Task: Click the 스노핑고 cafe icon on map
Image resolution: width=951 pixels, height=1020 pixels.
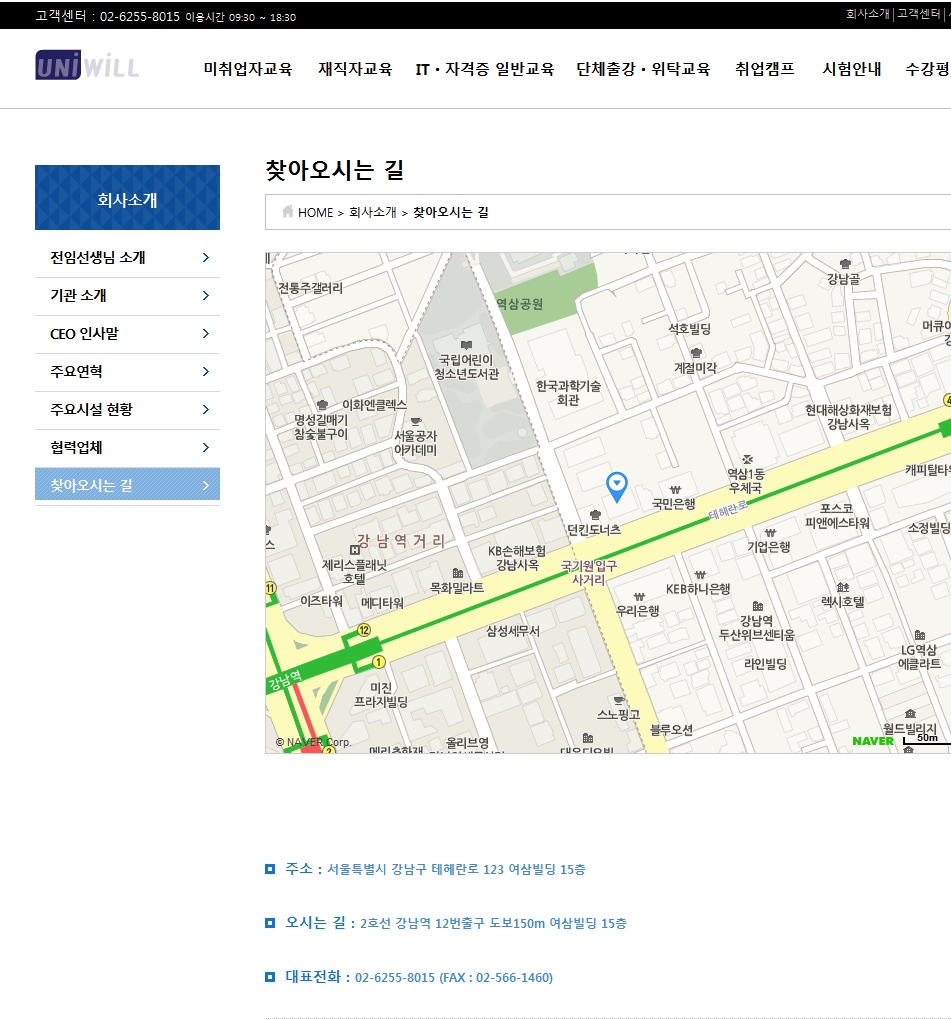Action: click(619, 700)
